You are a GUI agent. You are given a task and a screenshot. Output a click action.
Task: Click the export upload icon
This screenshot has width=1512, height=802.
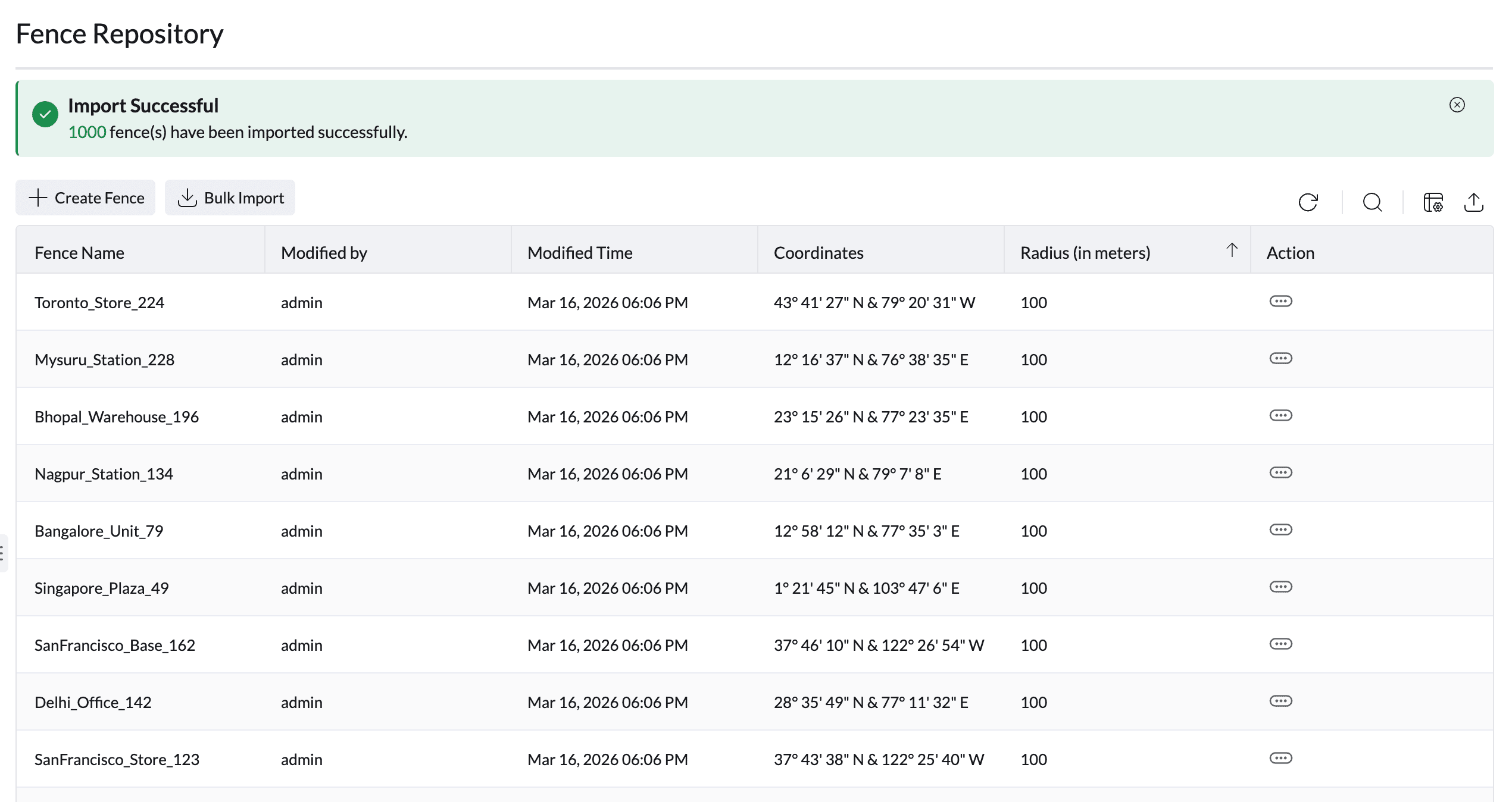point(1473,202)
